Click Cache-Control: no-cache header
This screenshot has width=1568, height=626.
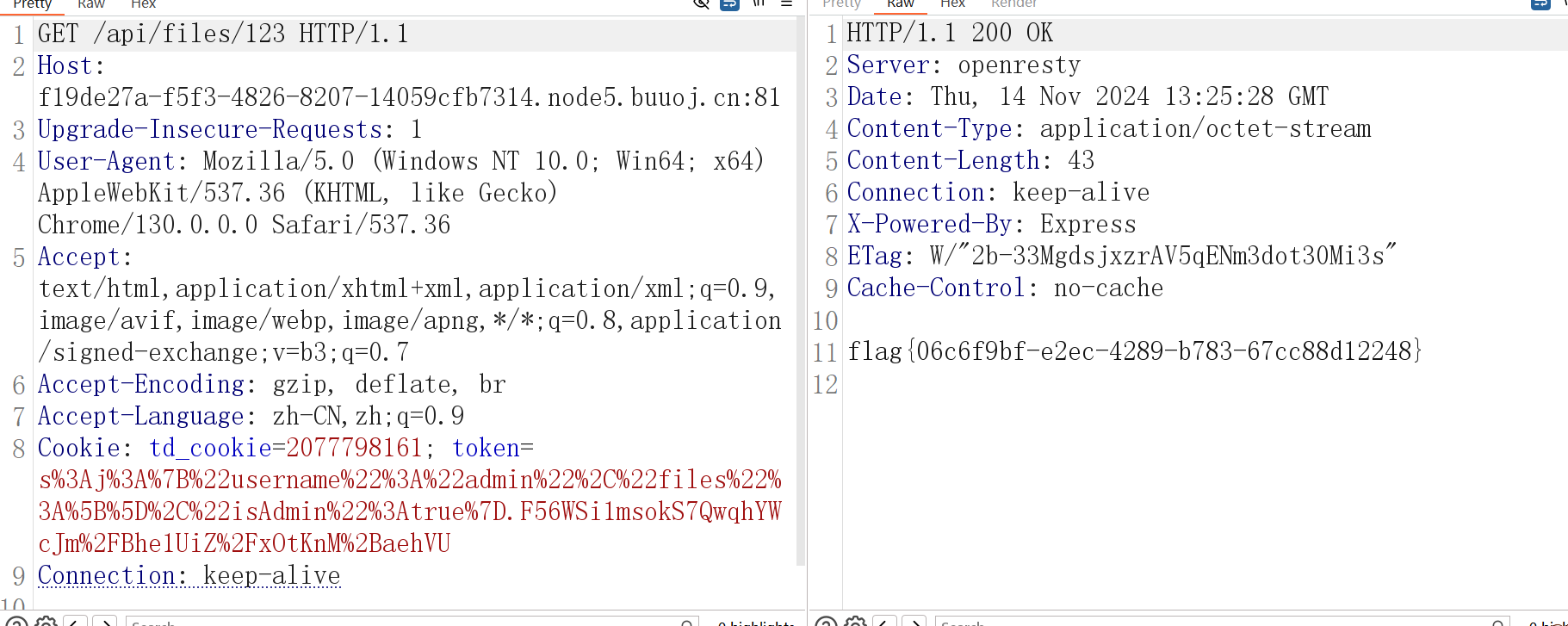point(1005,288)
